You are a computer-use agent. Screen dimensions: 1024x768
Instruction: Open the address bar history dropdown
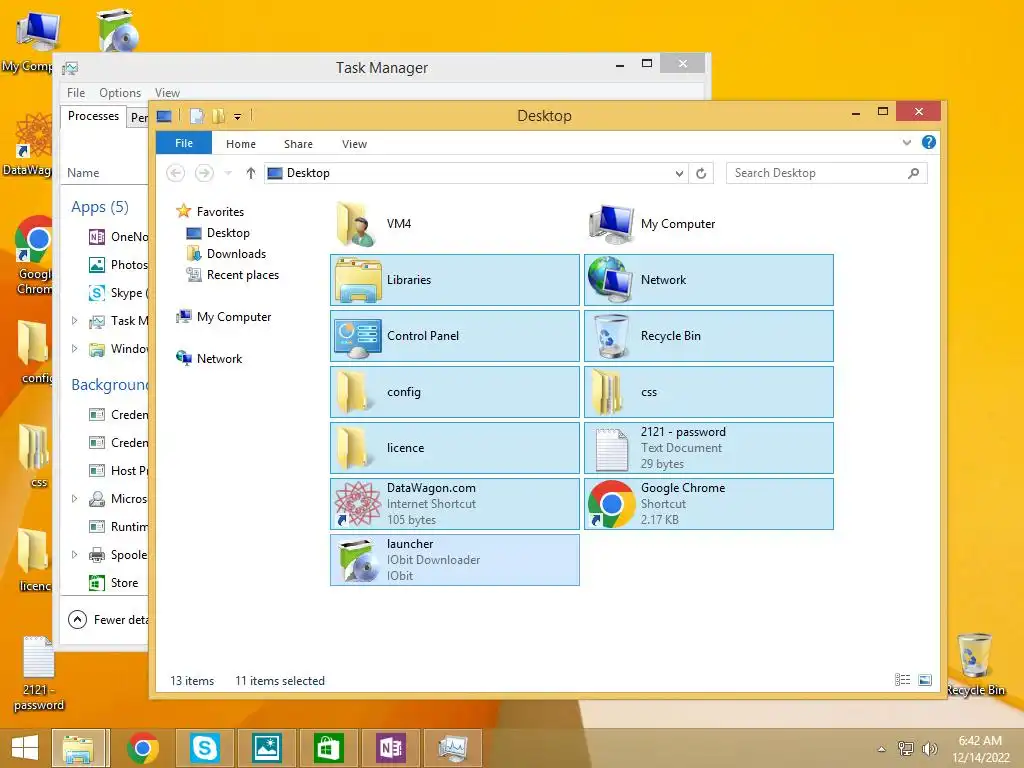tap(679, 173)
